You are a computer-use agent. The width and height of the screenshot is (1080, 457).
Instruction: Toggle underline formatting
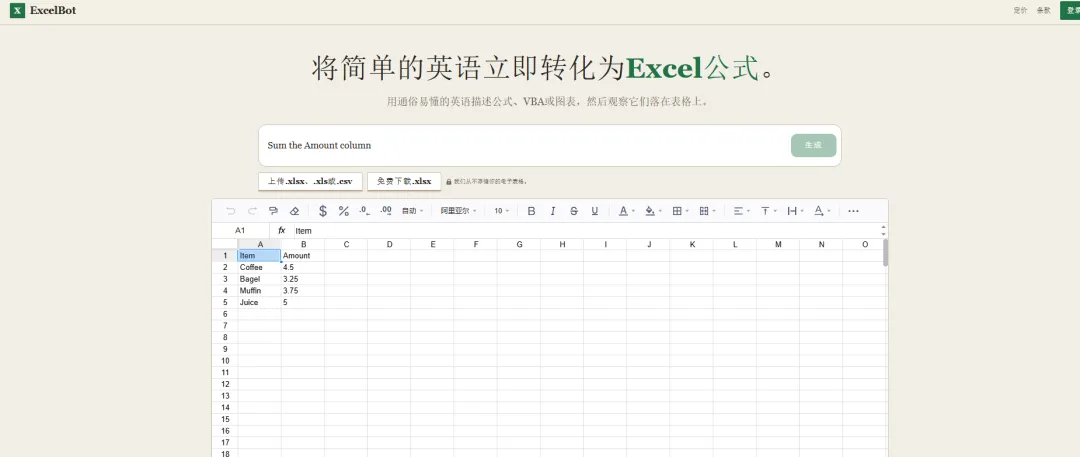tap(595, 211)
